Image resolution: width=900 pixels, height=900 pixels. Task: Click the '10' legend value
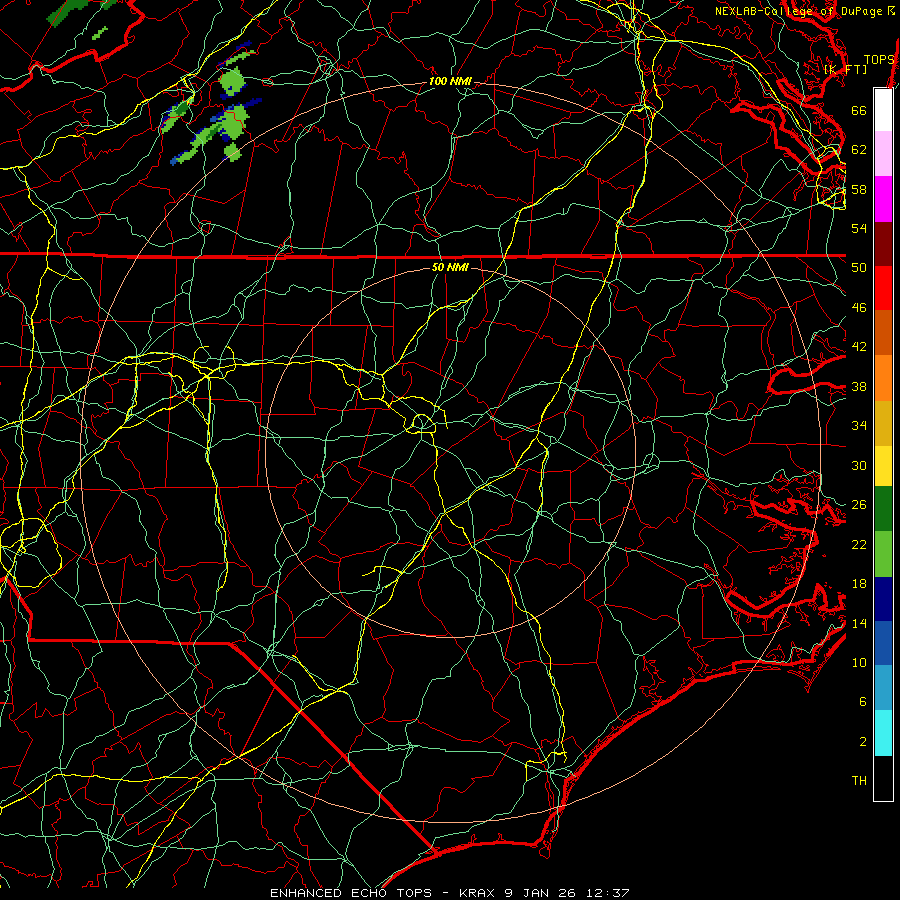[x=859, y=662]
